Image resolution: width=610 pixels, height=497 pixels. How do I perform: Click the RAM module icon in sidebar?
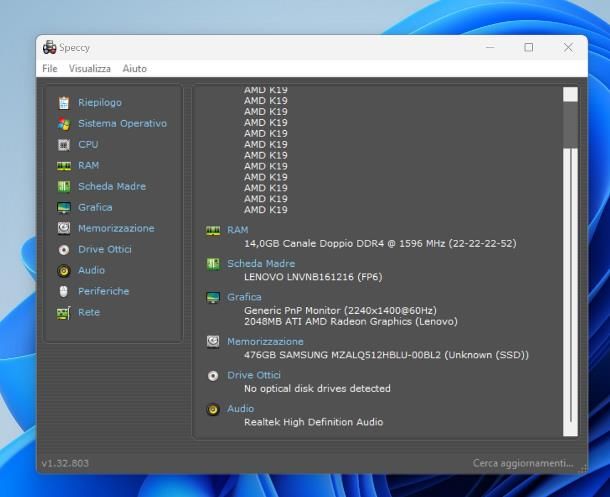click(64, 166)
